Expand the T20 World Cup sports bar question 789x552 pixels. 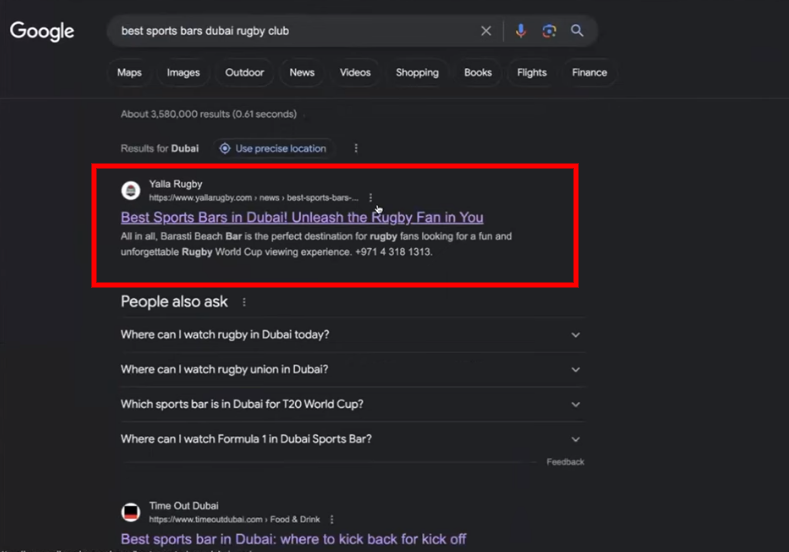tap(575, 405)
